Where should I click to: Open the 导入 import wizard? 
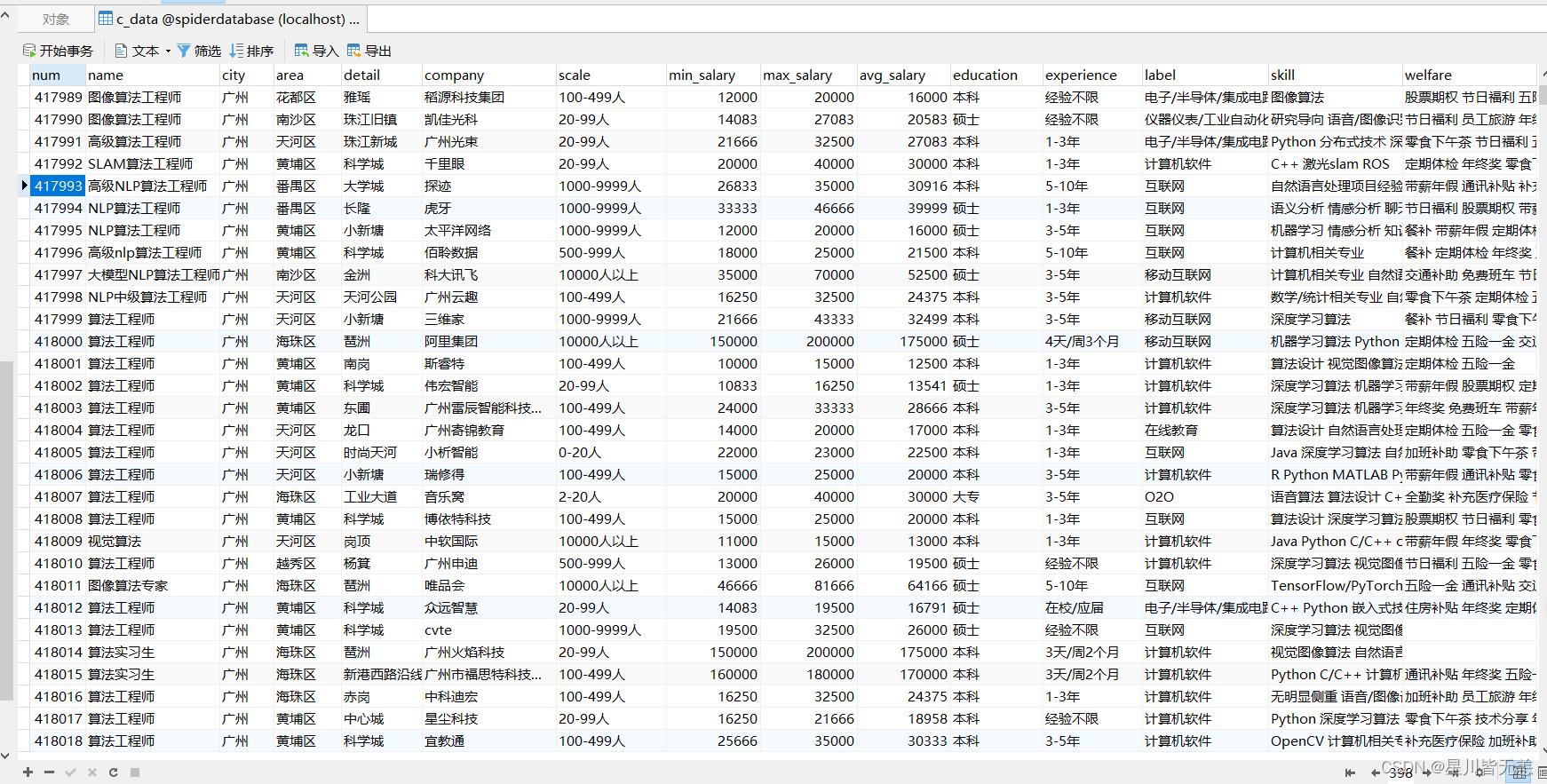click(x=316, y=51)
